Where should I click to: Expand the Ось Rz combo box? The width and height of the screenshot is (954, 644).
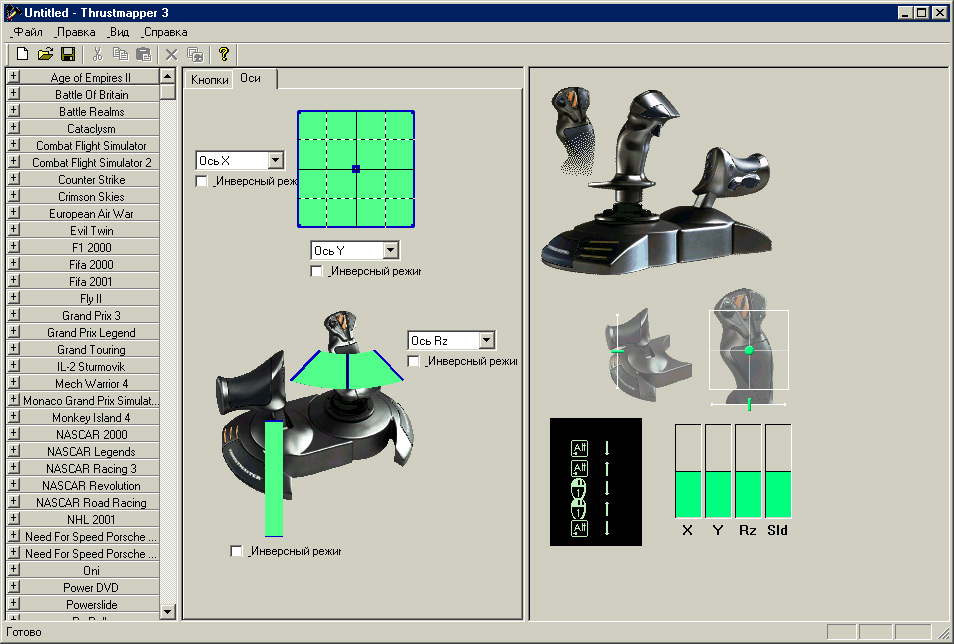tap(486, 341)
